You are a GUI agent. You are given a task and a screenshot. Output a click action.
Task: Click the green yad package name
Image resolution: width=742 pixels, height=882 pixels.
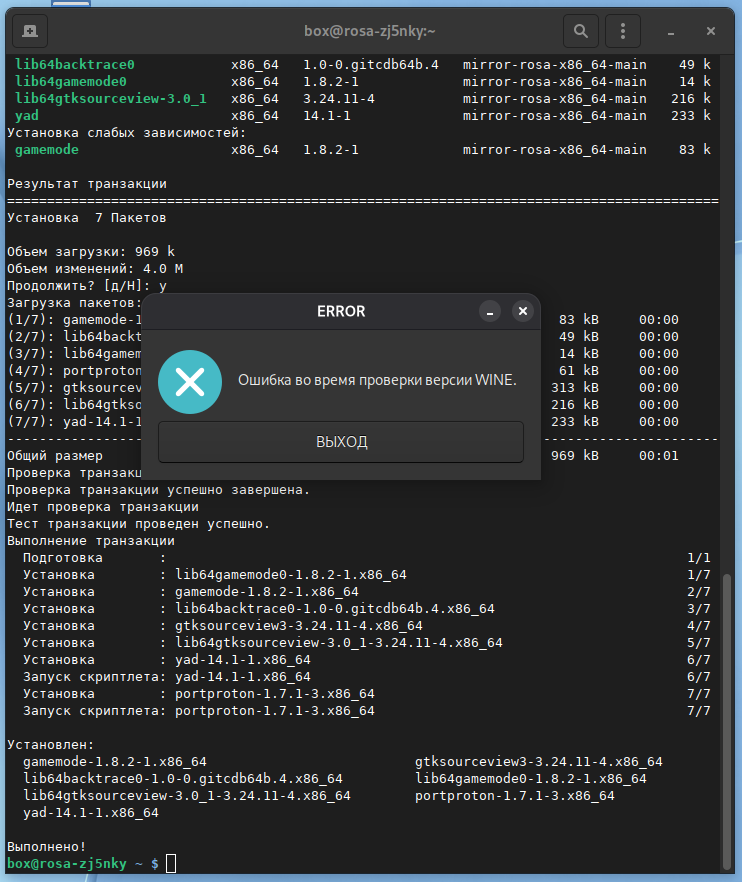tap(27, 116)
